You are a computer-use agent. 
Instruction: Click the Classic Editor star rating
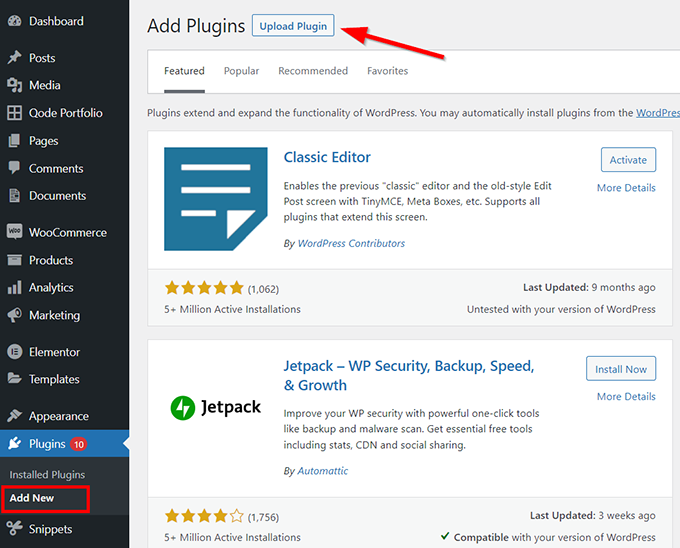pyautogui.click(x=204, y=288)
